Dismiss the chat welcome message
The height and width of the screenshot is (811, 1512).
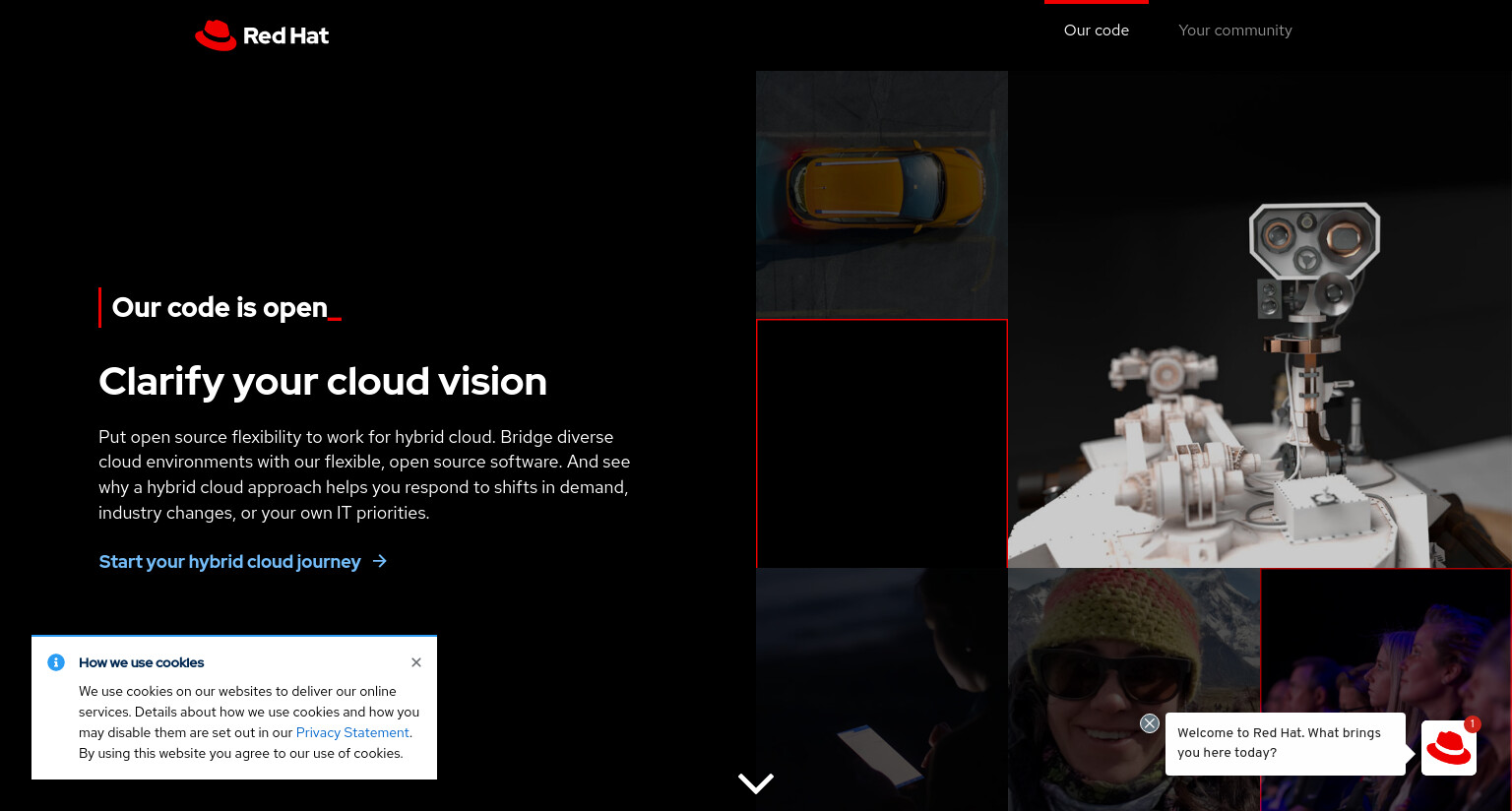pyautogui.click(x=1150, y=723)
